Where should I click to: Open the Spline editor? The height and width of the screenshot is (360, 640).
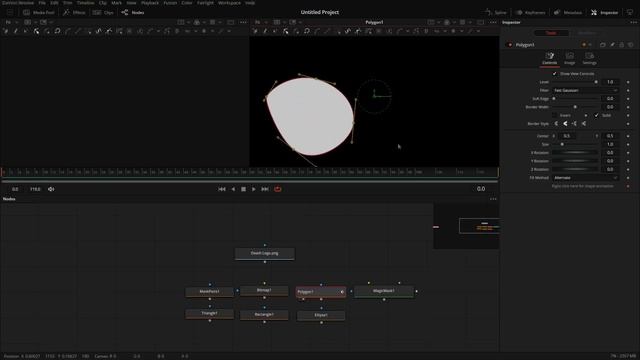496,13
